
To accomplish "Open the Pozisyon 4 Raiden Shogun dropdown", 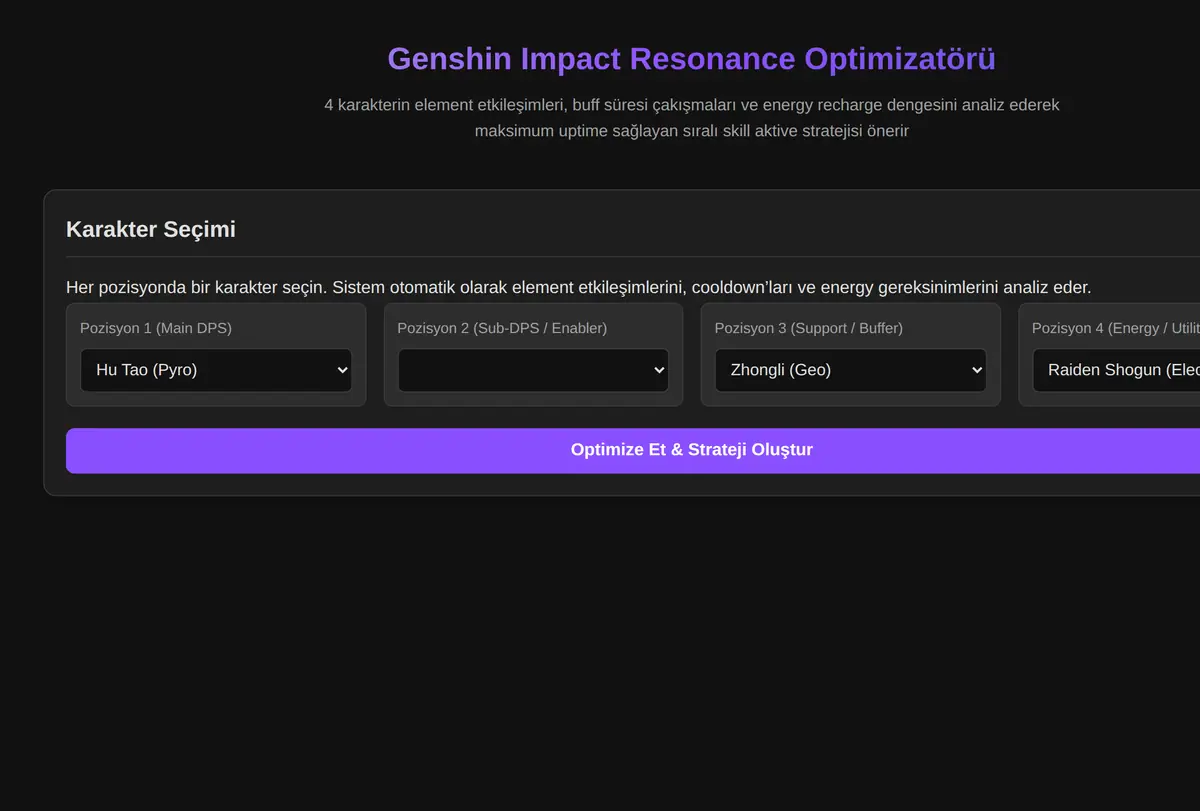I will [1116, 370].
